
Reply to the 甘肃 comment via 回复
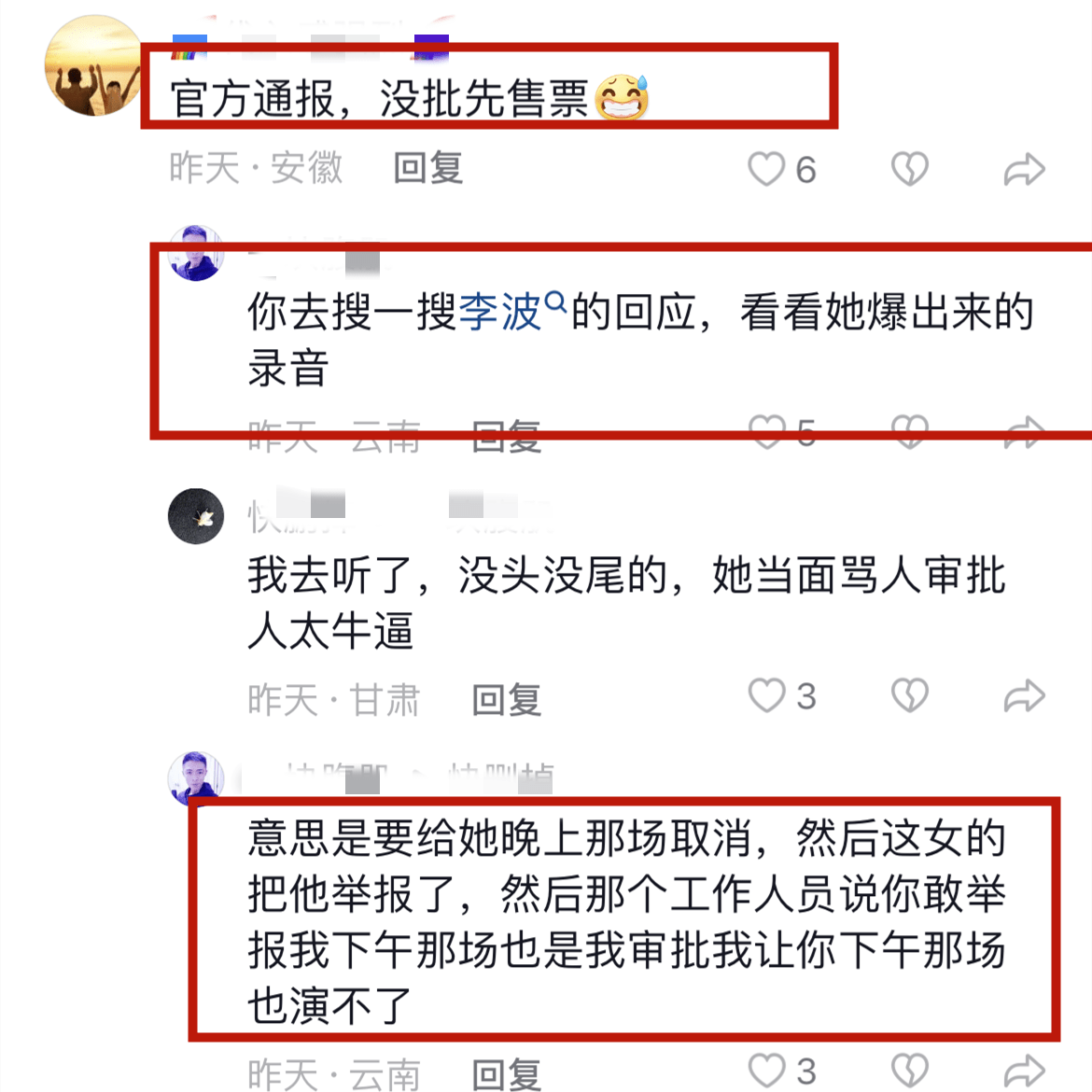506,699
